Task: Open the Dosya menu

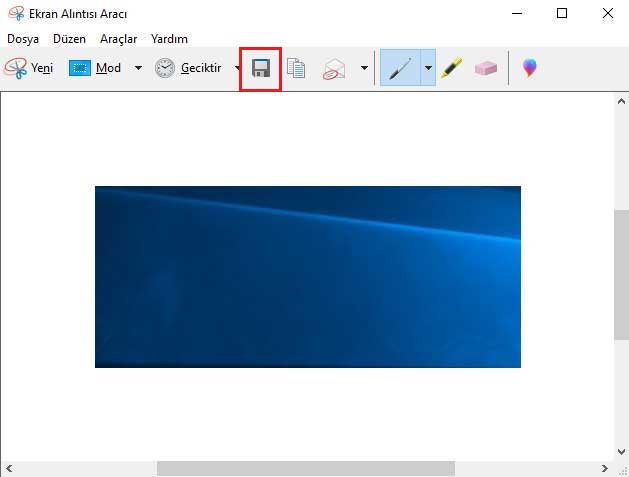Action: point(23,39)
